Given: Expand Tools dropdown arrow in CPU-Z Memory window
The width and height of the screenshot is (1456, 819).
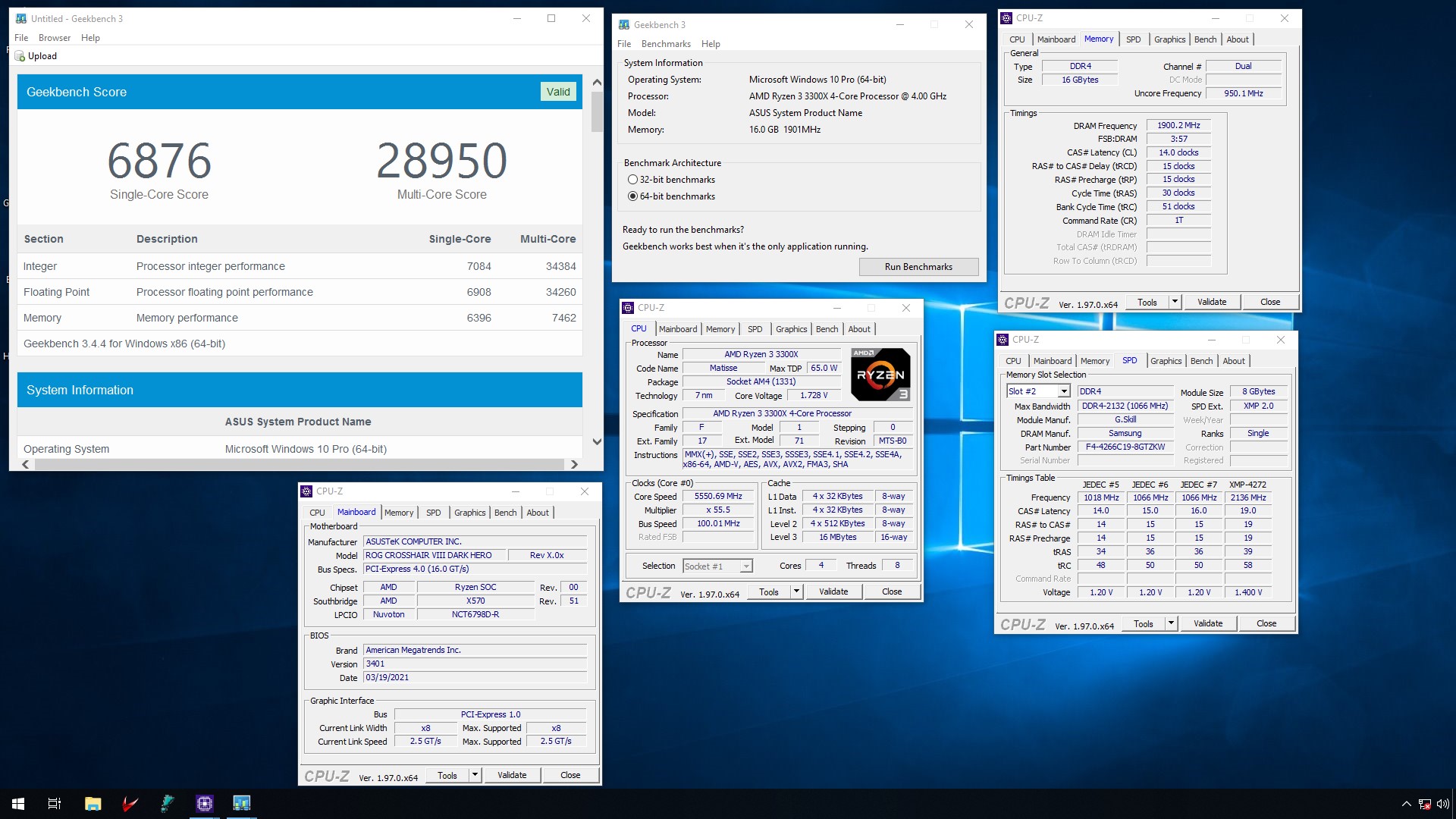Looking at the screenshot, I should [1175, 302].
